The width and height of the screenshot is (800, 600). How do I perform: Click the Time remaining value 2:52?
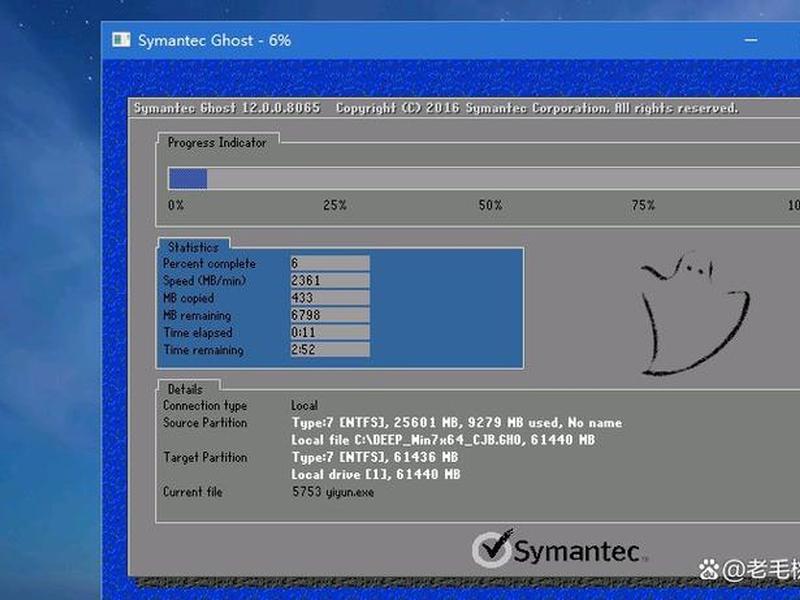330,349
